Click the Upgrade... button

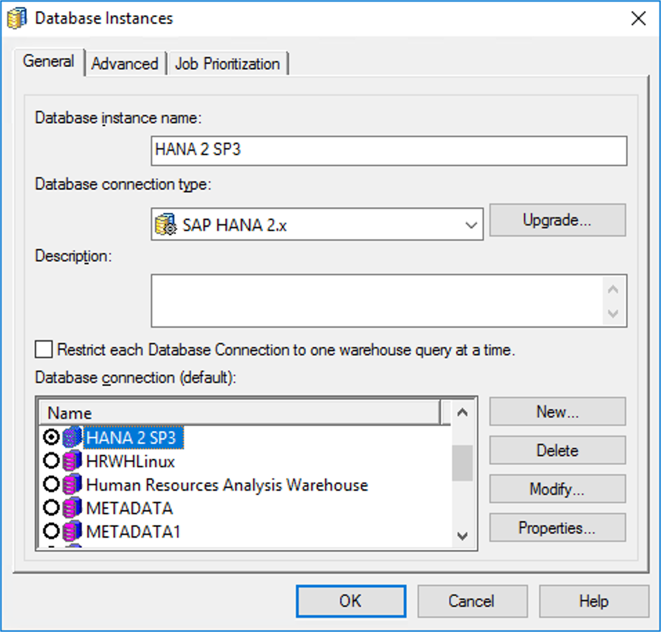point(557,220)
